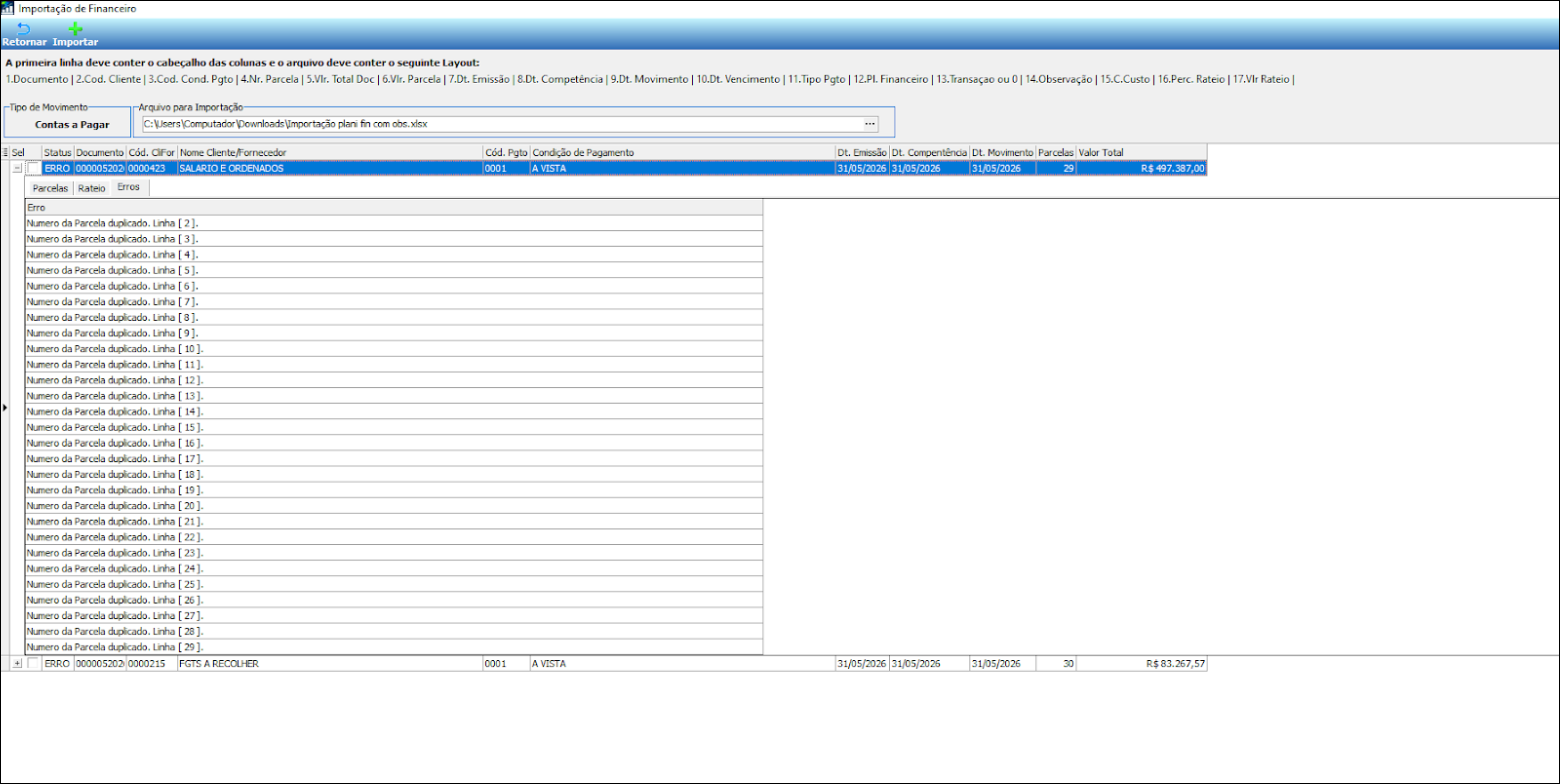This screenshot has height=784, width=1560.
Task: Sort by Cód. CliFor column header
Action: click(152, 152)
